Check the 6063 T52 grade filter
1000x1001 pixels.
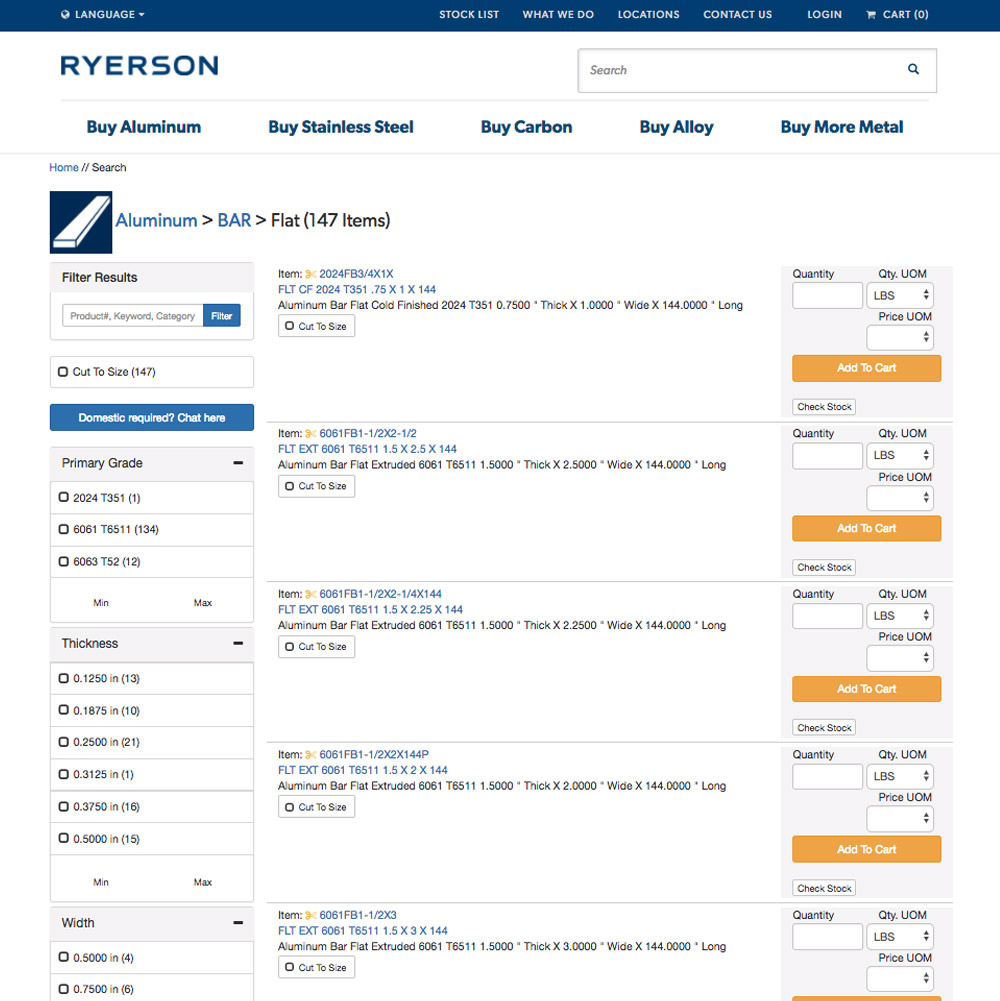(63, 562)
